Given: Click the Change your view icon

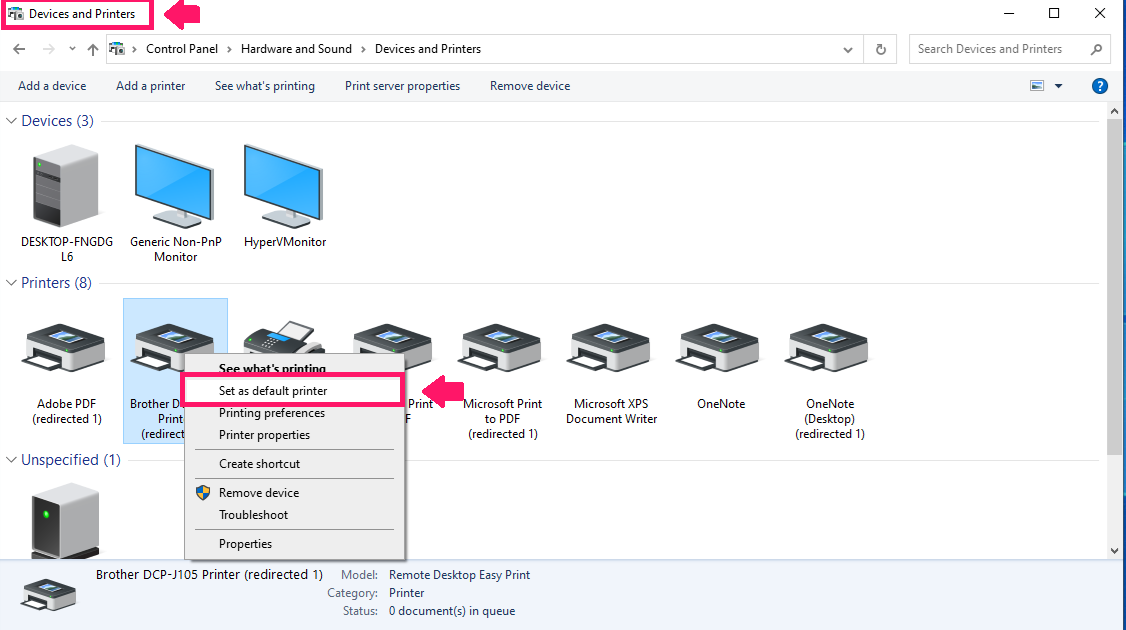Looking at the screenshot, I should [1037, 86].
